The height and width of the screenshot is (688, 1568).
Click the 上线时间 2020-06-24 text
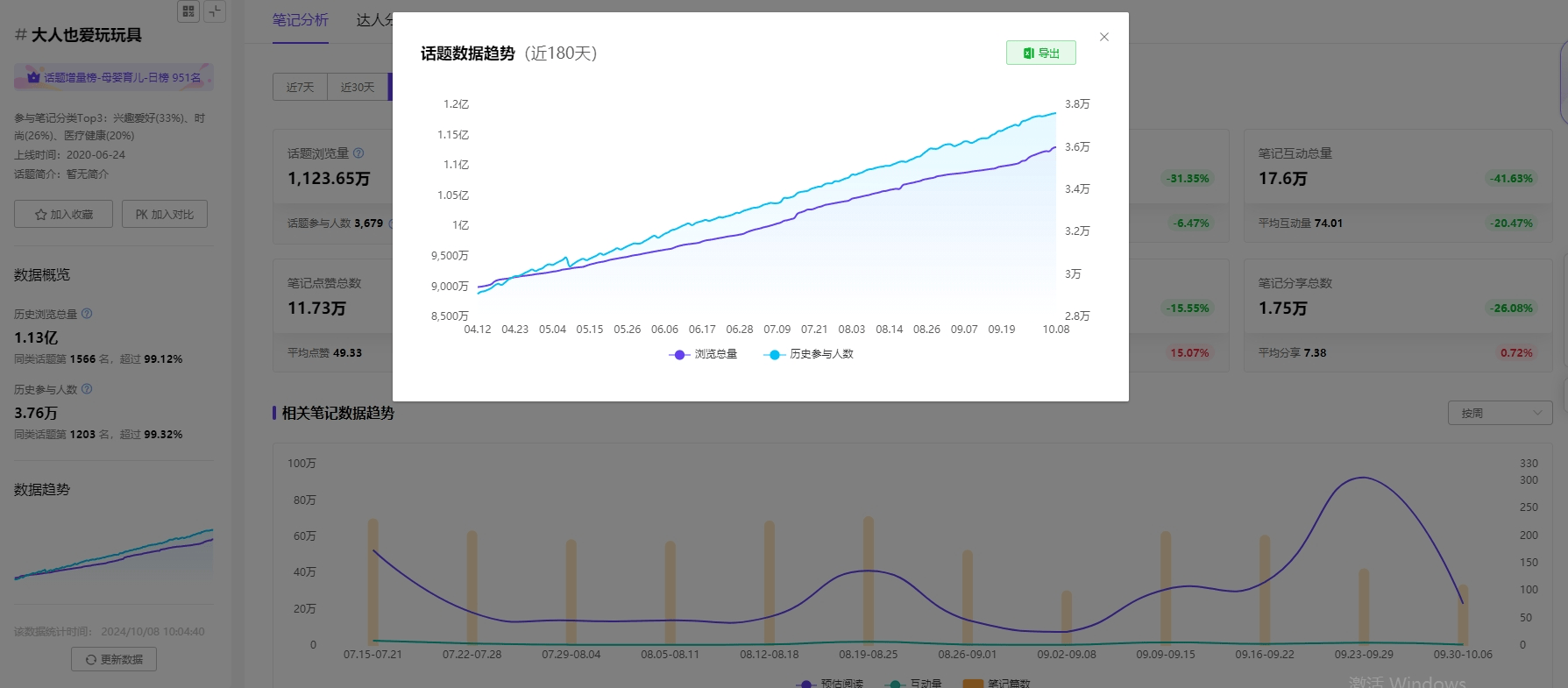(70, 155)
